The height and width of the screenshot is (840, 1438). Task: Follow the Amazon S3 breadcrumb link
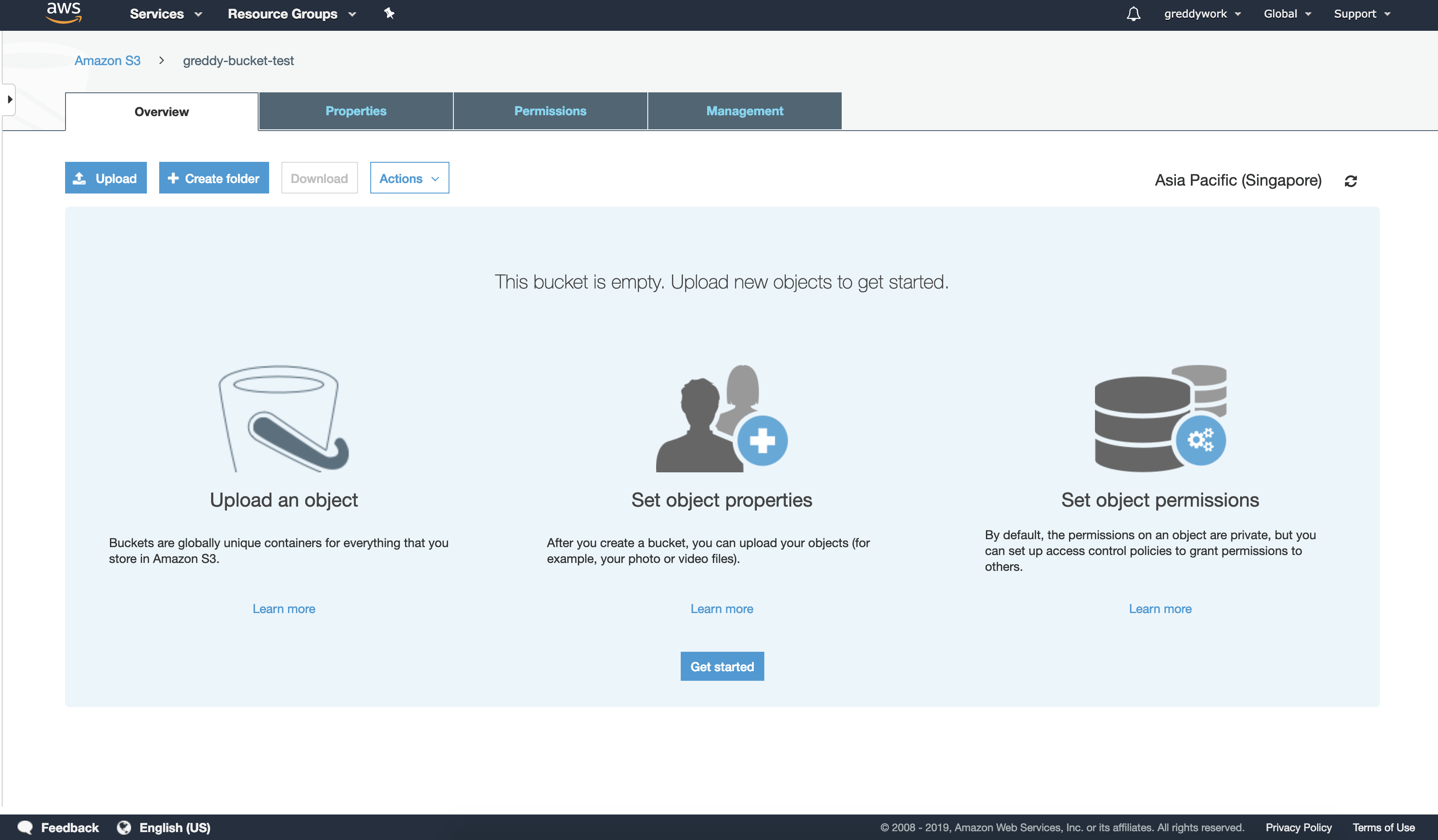tap(107, 61)
